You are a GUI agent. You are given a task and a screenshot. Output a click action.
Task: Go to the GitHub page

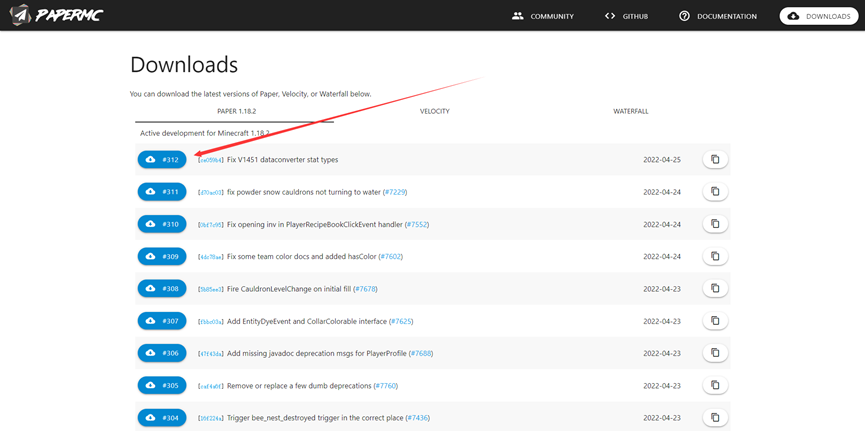(626, 16)
